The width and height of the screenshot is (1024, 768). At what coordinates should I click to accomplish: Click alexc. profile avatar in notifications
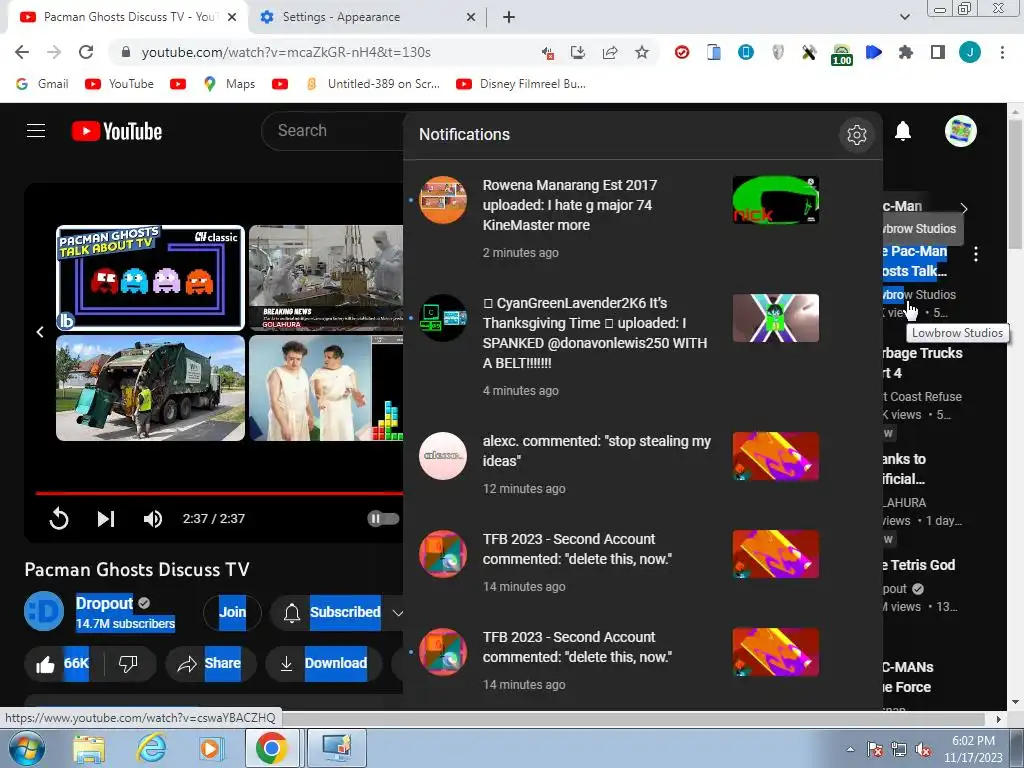[x=443, y=456]
